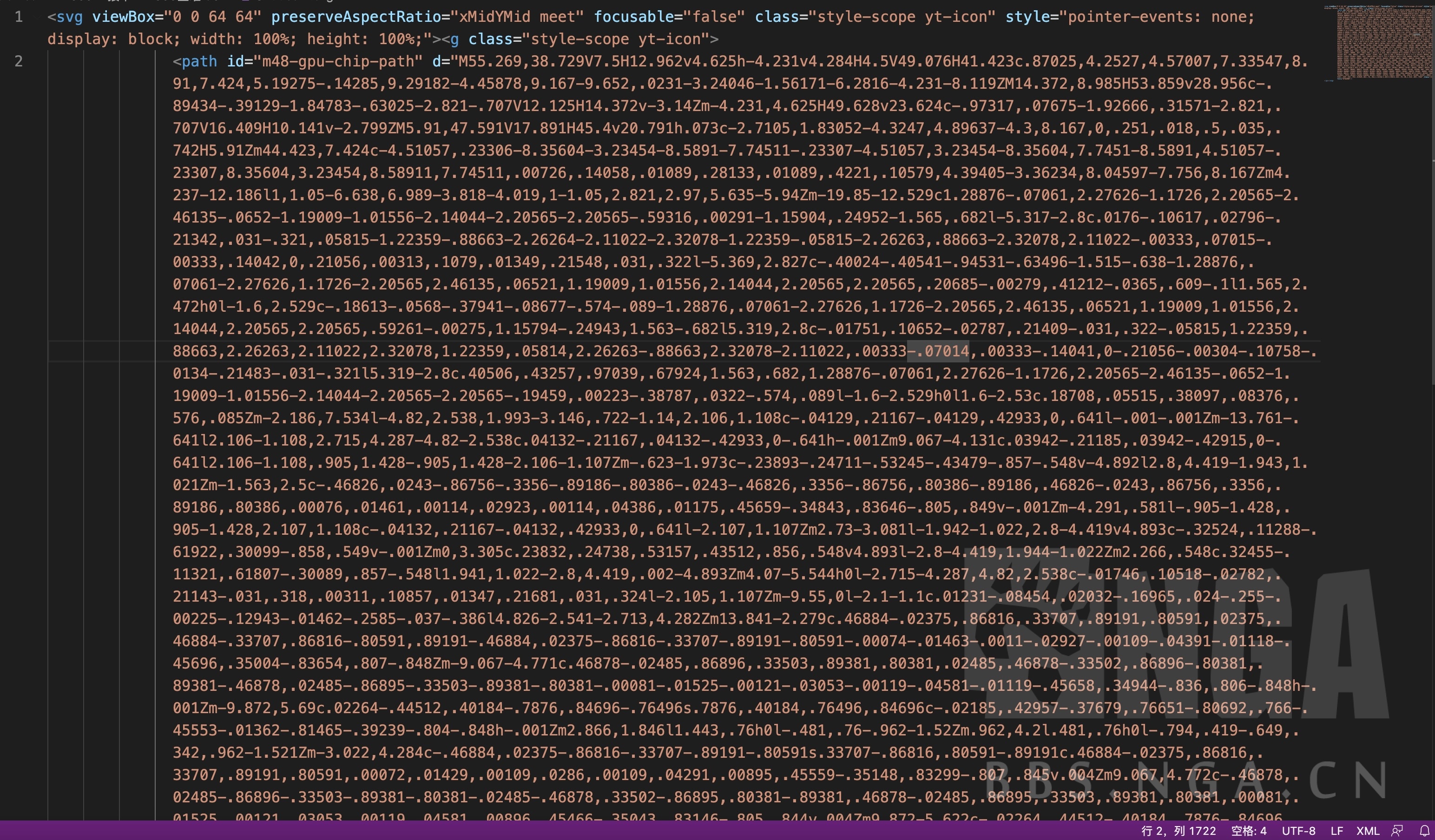Open go-to-line via 行 2, 列 1722
This screenshot has width=1435, height=840.
(x=1178, y=831)
